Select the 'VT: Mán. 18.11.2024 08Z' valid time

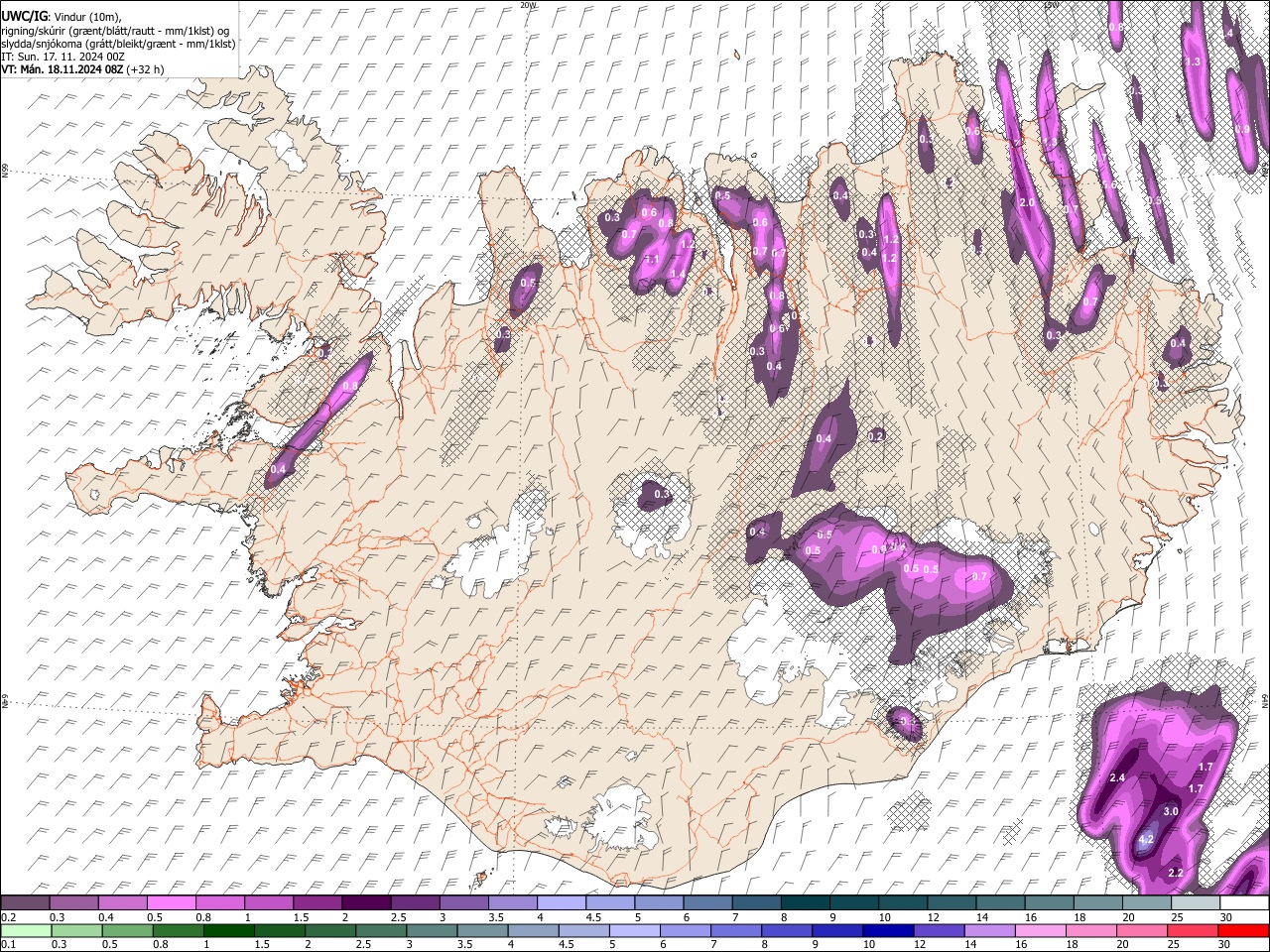[x=62, y=69]
